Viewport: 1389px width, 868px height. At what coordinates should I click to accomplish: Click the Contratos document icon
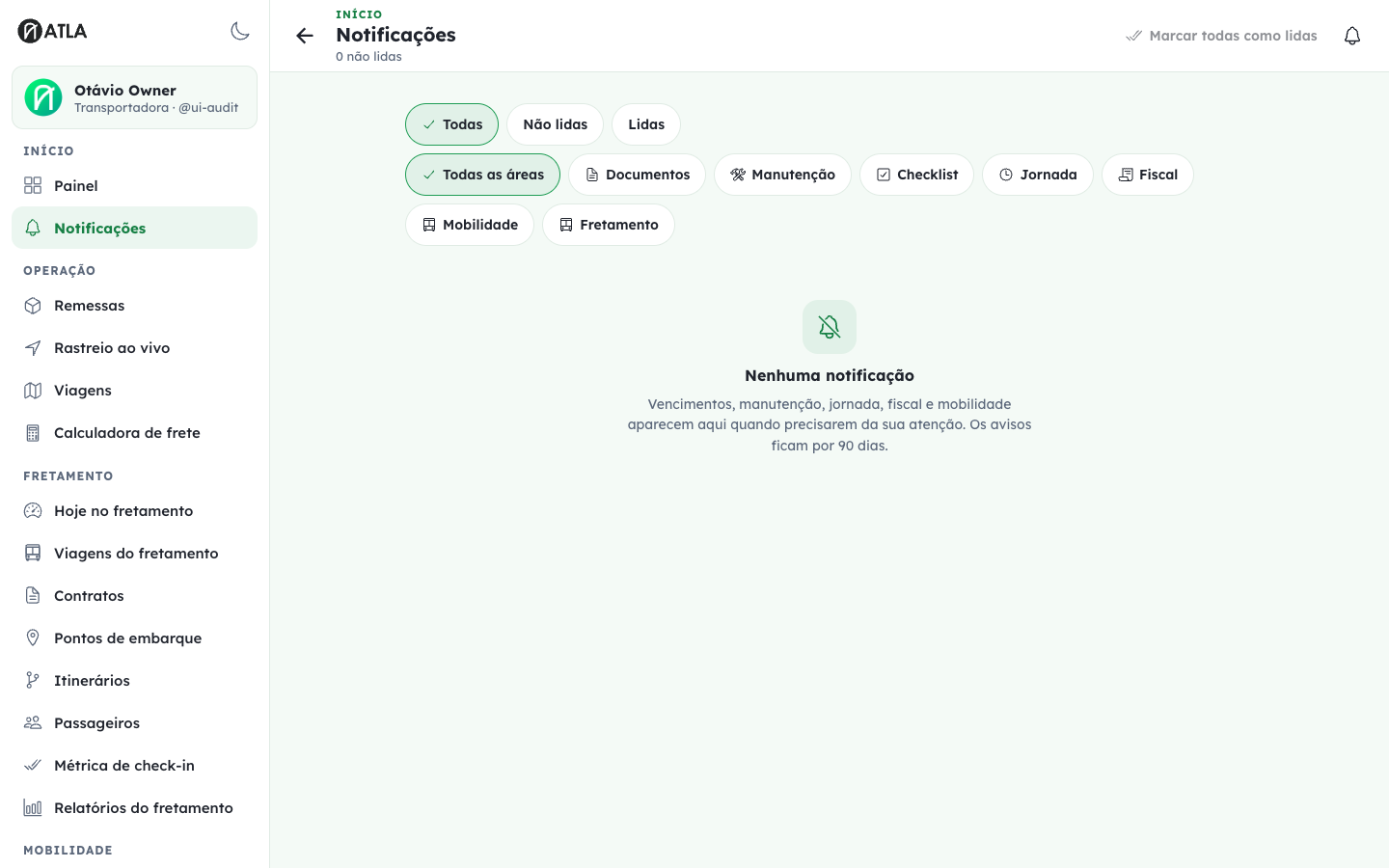coord(33,596)
